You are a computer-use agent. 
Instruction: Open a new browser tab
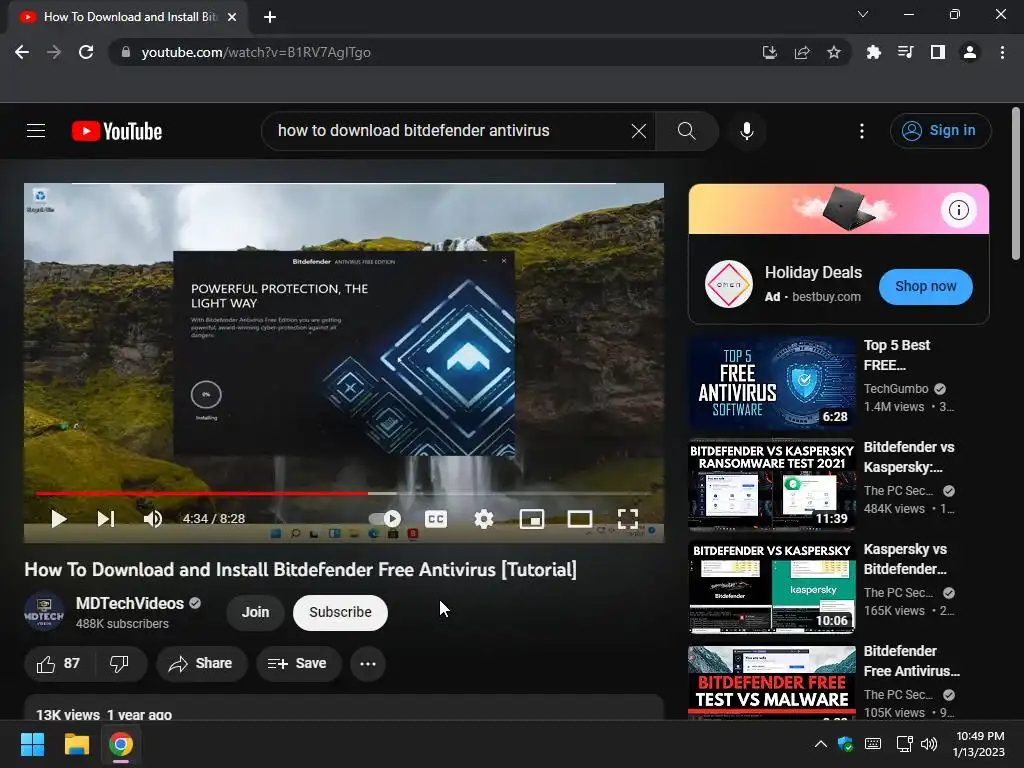pyautogui.click(x=270, y=17)
